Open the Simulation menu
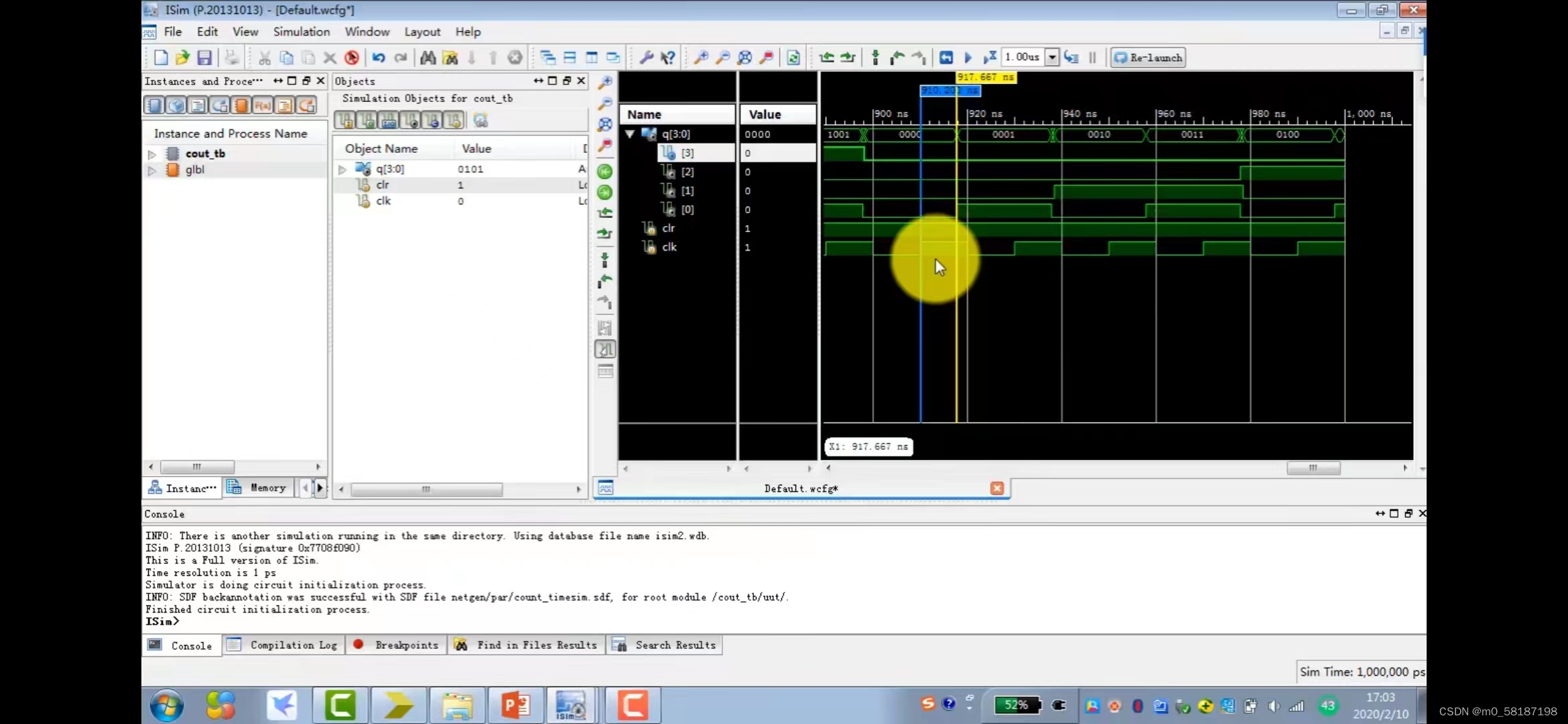This screenshot has width=1568, height=724. click(x=301, y=32)
